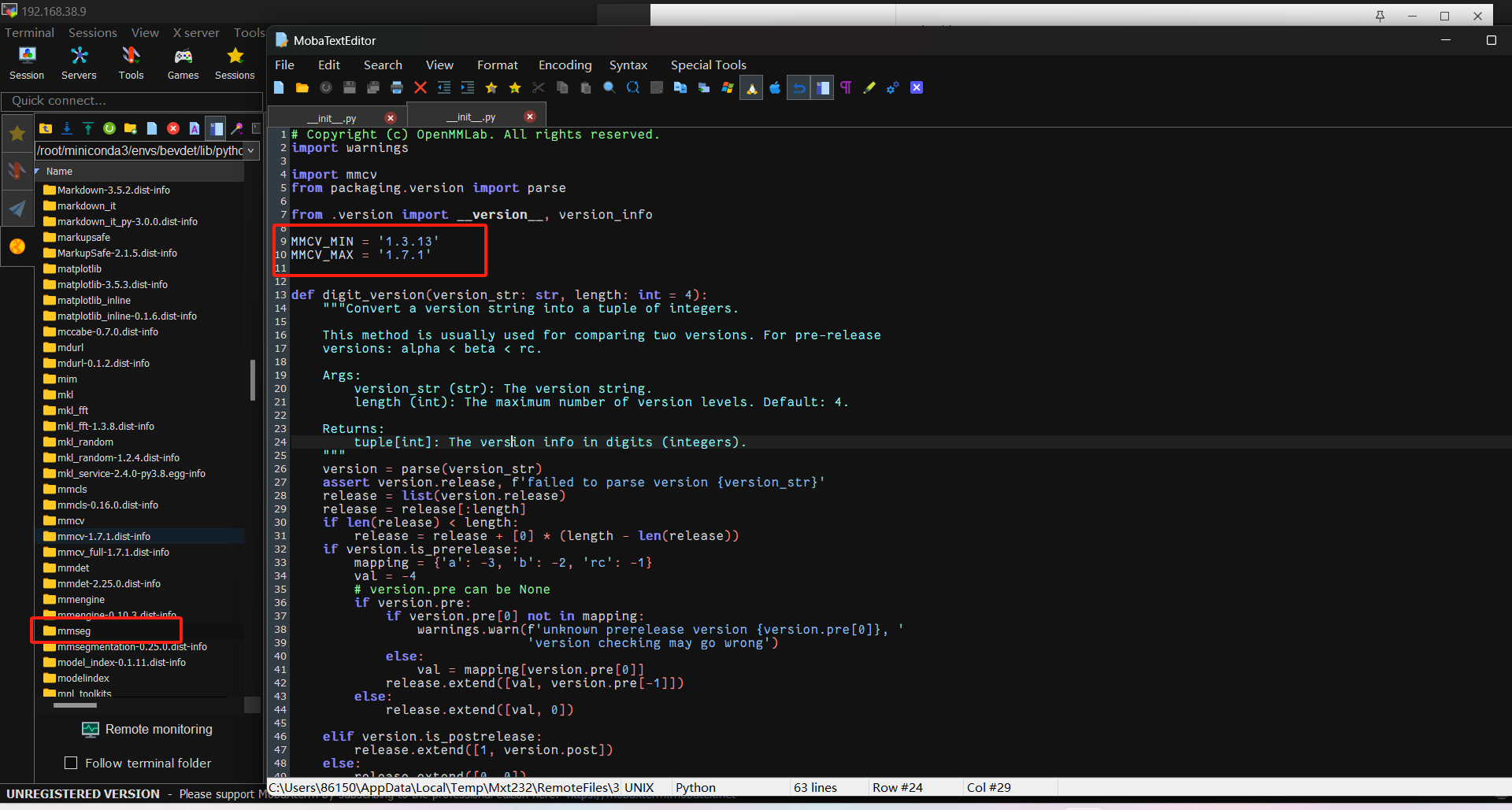The height and width of the screenshot is (810, 1512).
Task: Toggle Windows line-ending format icon
Action: pyautogui.click(x=728, y=88)
